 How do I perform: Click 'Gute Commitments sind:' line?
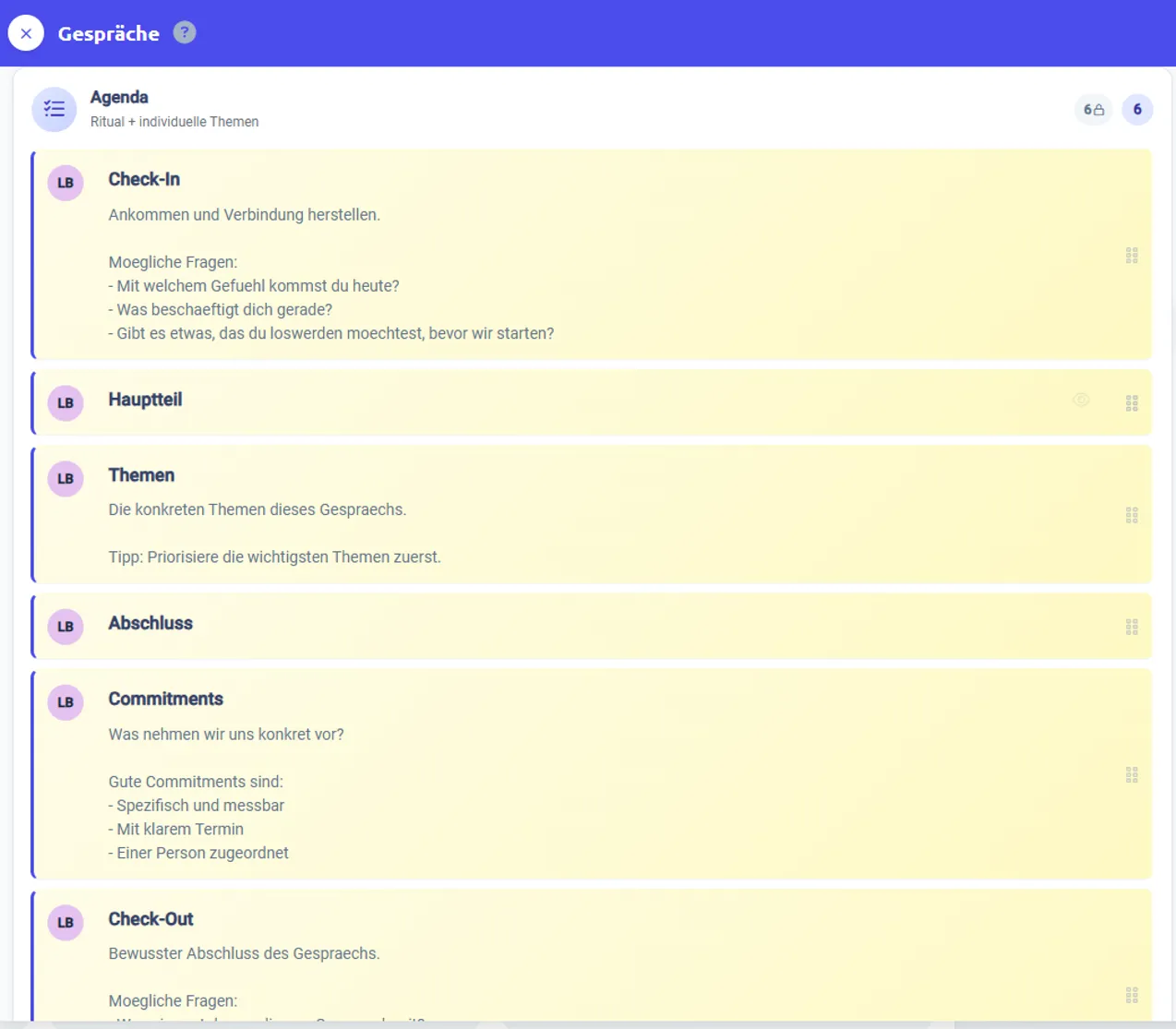point(196,782)
